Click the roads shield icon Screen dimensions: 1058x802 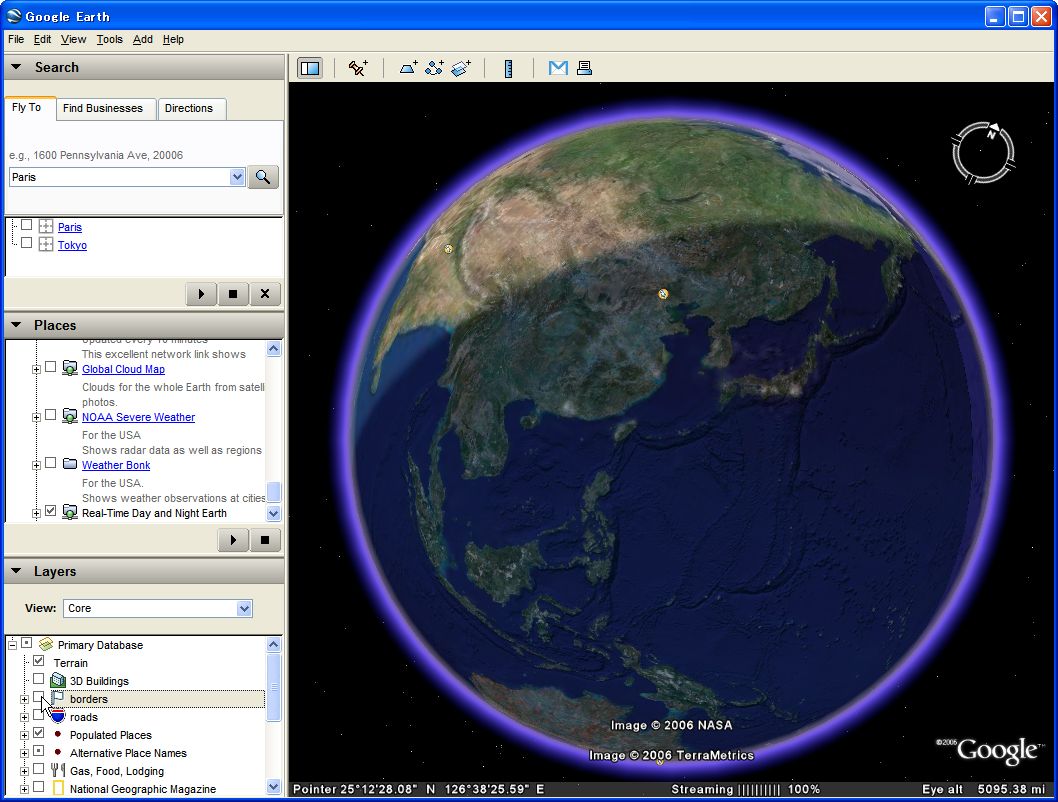(59, 716)
